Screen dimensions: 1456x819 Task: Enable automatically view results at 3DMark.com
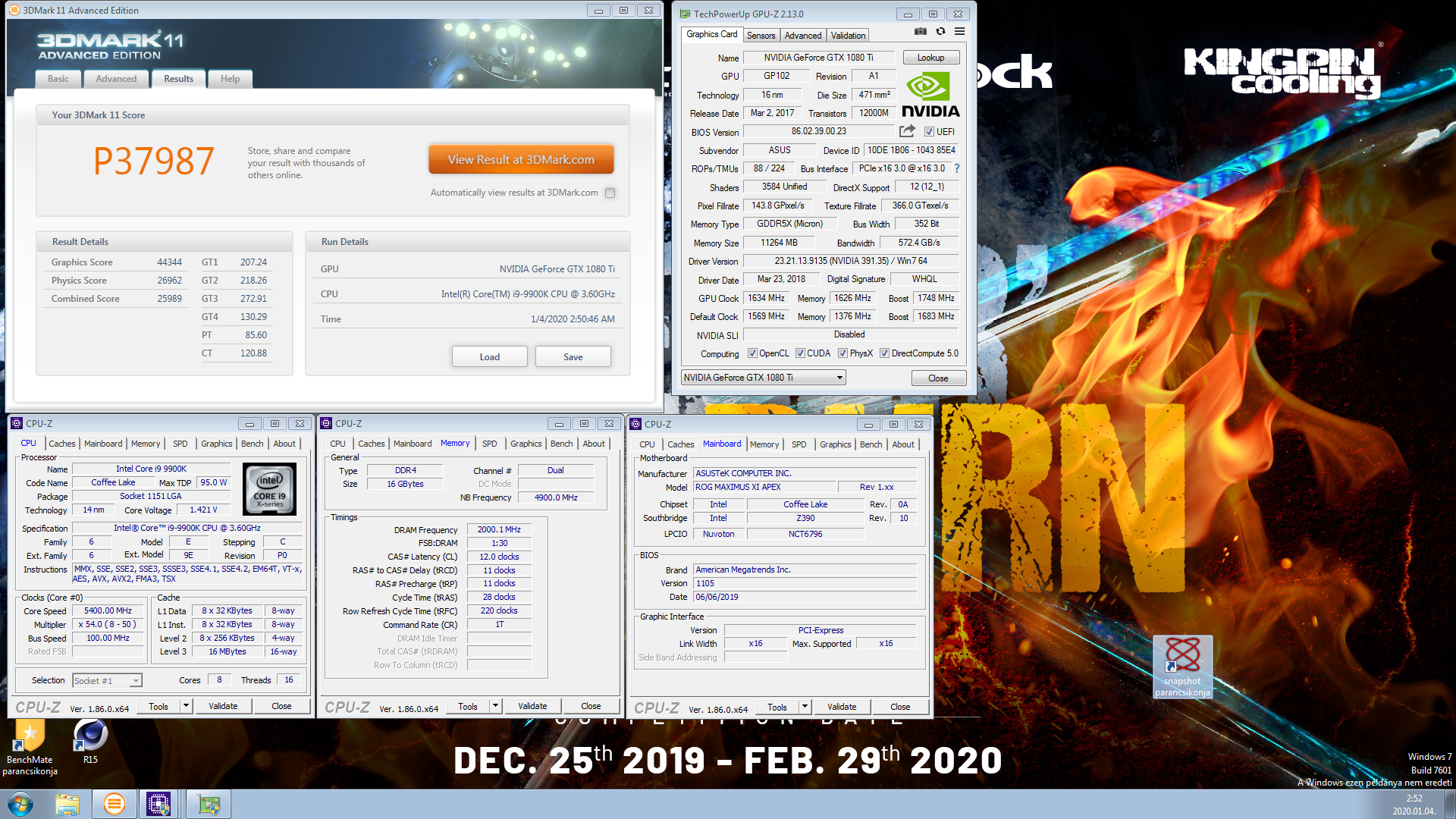[610, 193]
